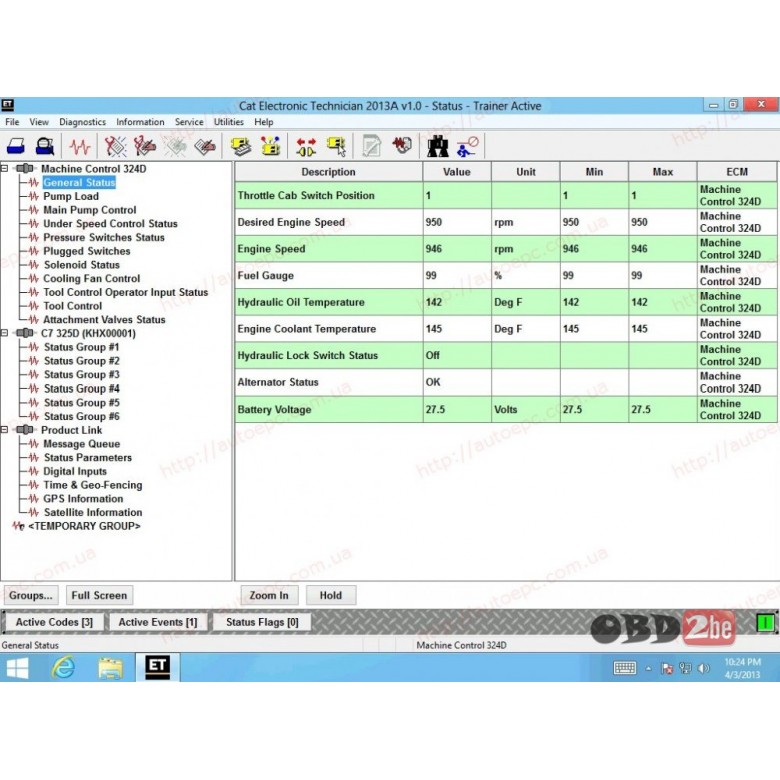Click the ET application icon in title bar

tap(7, 104)
